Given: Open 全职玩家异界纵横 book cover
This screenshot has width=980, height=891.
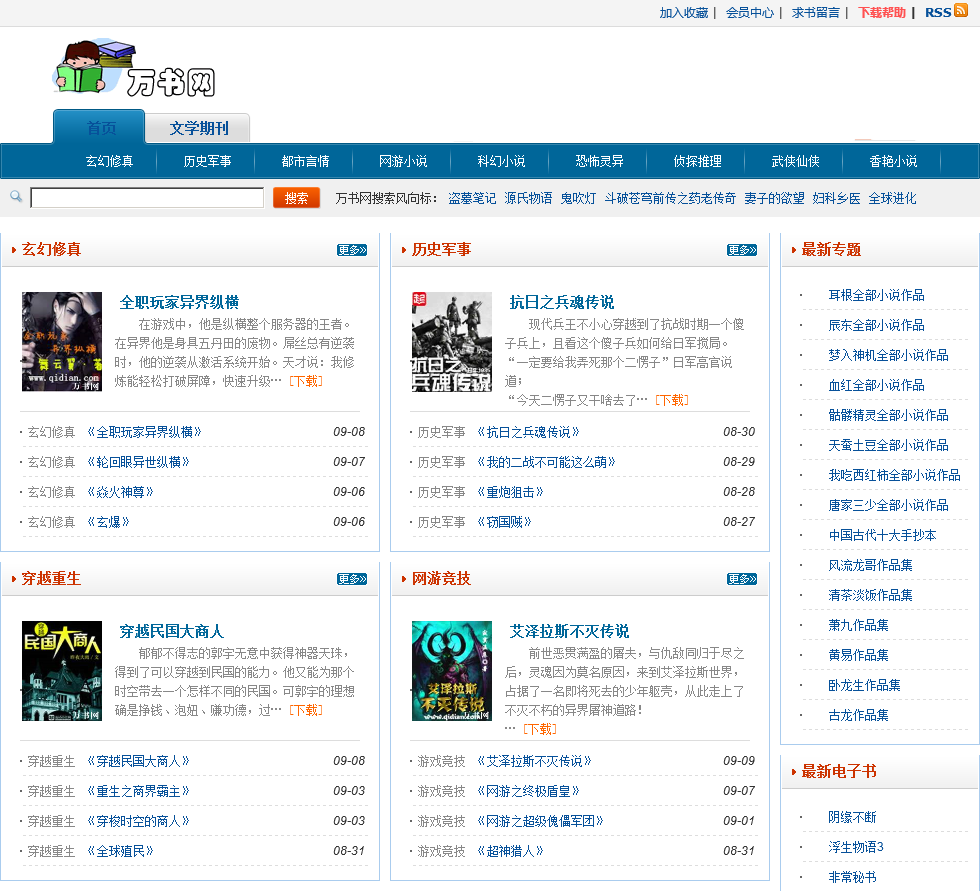Looking at the screenshot, I should [62, 341].
